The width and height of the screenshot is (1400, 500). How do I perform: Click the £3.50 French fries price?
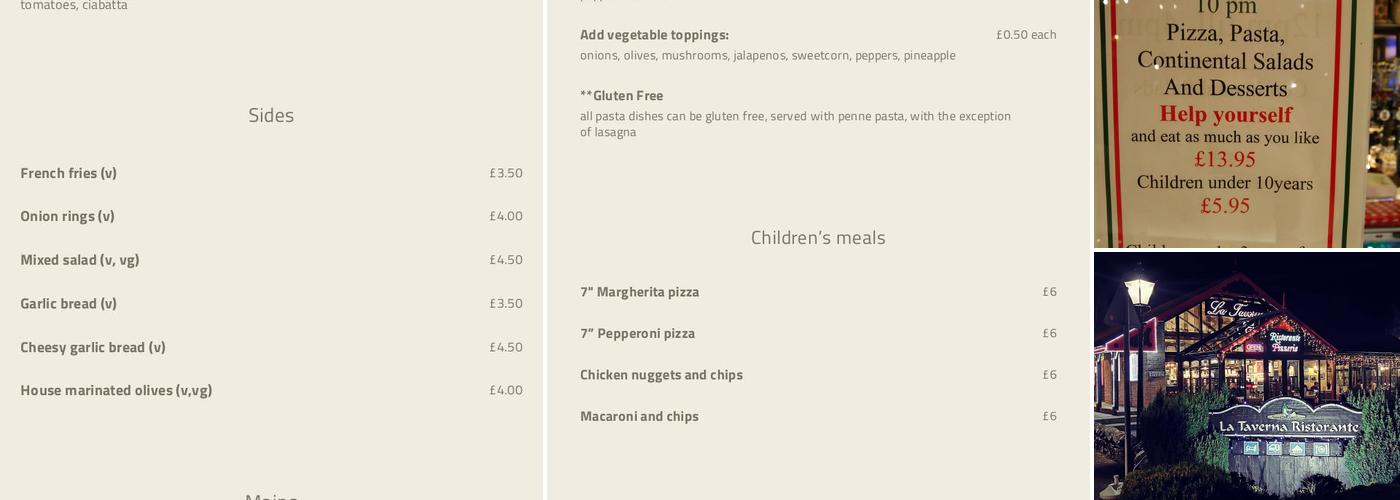(x=506, y=173)
